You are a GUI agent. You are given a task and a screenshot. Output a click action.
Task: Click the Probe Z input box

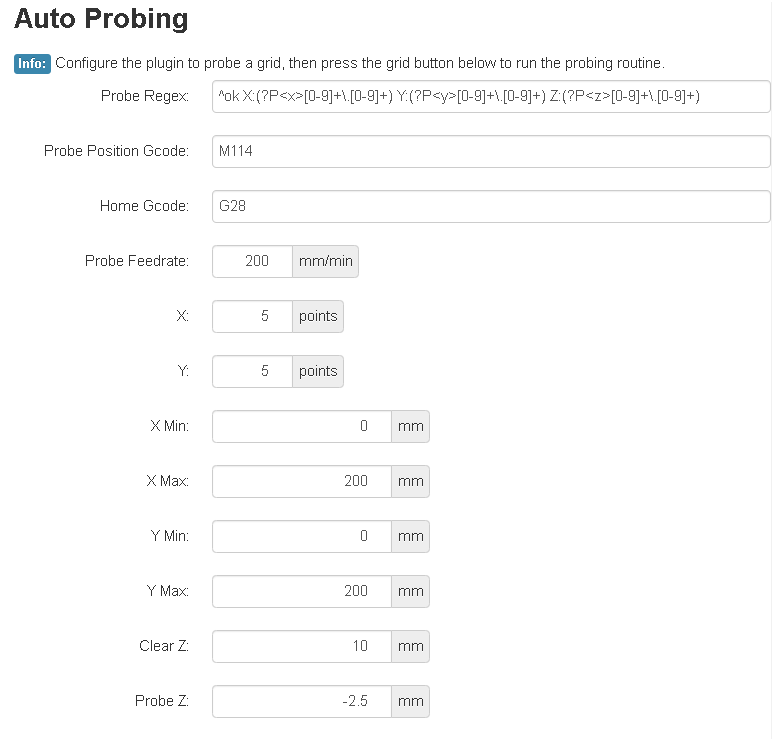[301, 701]
